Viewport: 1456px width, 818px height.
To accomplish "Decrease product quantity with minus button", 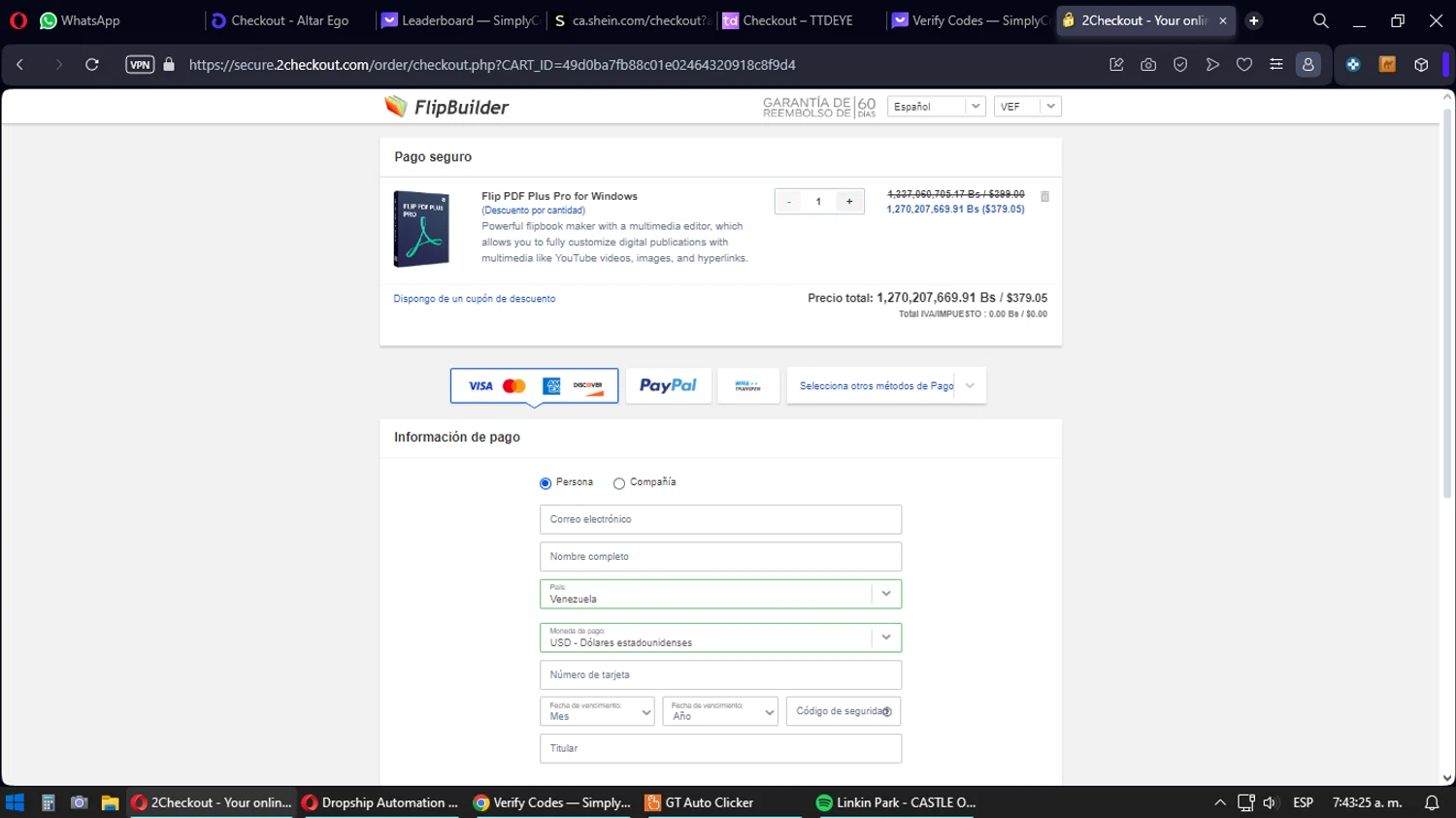I will tap(789, 202).
